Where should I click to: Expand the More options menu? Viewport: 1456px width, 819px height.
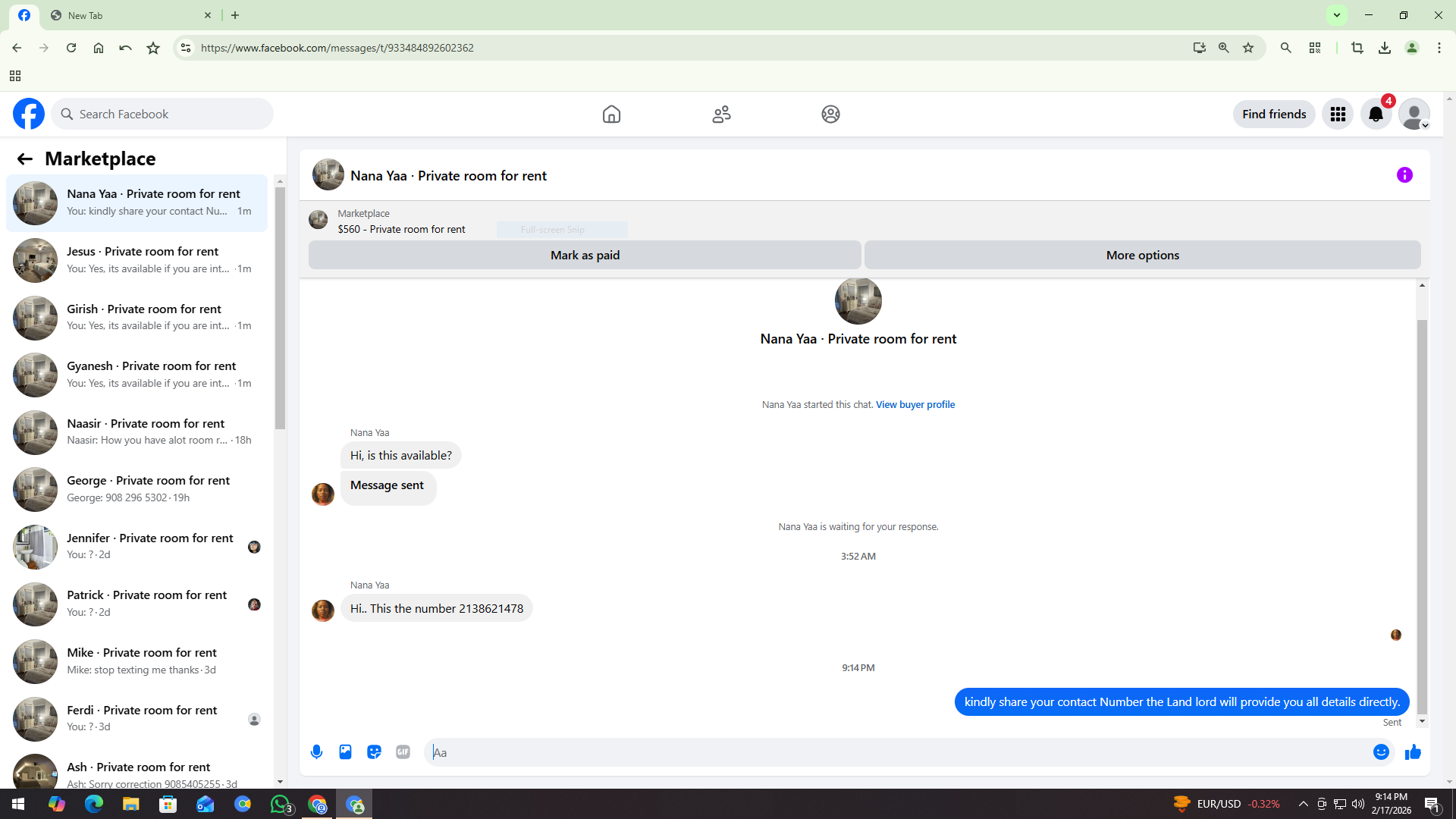1142,255
